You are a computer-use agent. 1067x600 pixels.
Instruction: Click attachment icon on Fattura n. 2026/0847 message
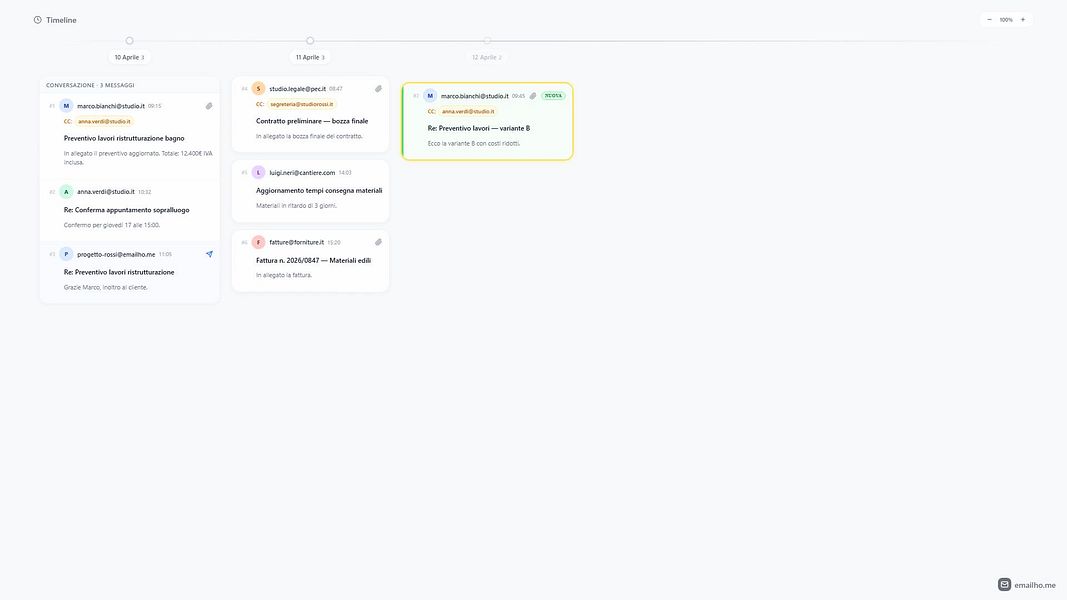pos(378,242)
